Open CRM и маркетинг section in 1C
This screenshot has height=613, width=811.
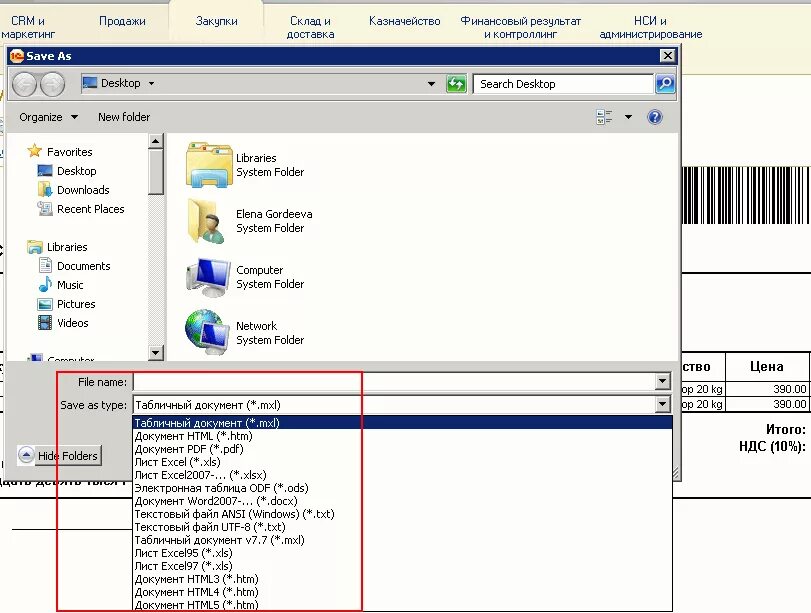point(28,27)
